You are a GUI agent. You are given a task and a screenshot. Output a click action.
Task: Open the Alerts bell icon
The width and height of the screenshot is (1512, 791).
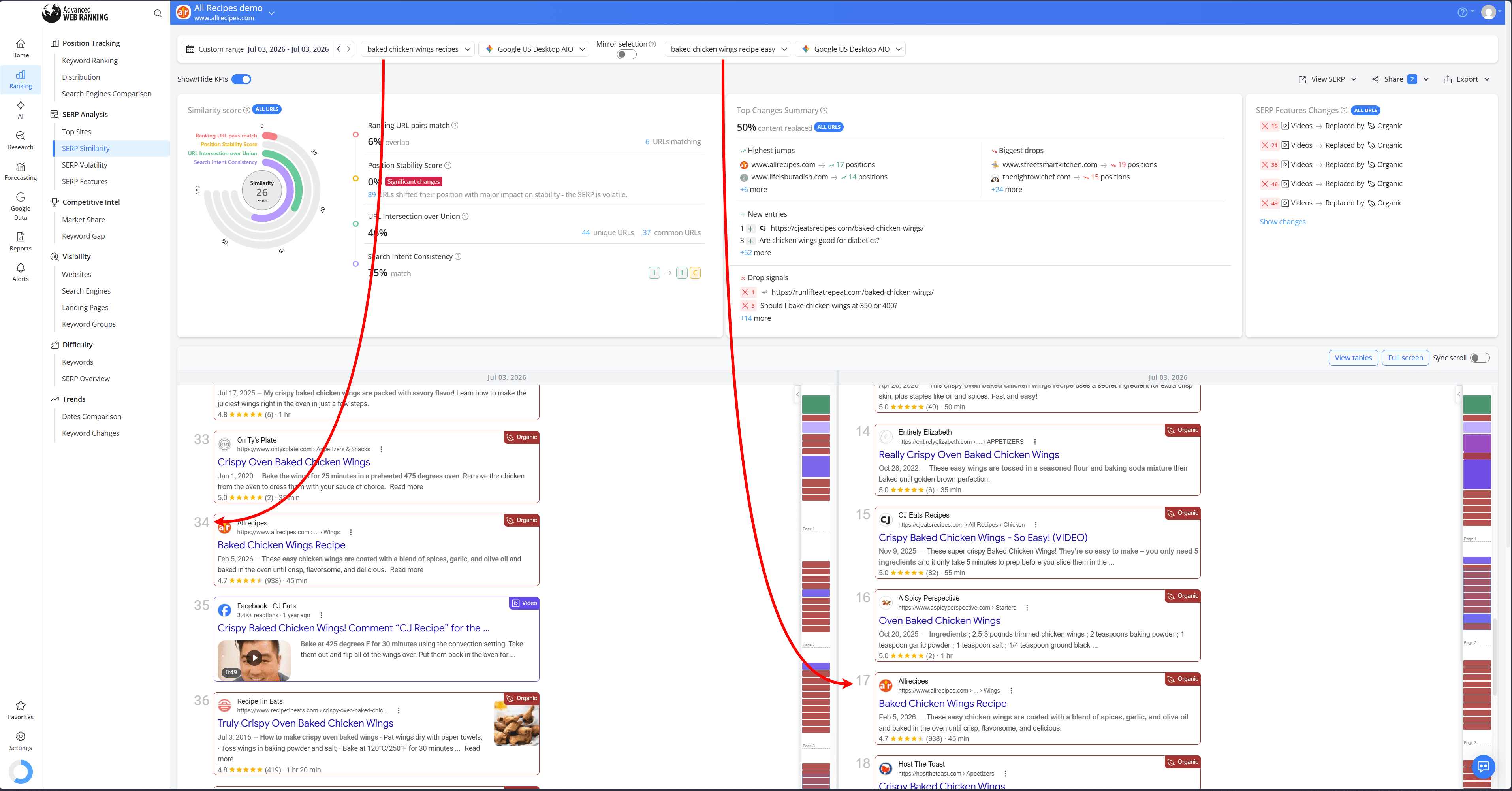[x=21, y=272]
